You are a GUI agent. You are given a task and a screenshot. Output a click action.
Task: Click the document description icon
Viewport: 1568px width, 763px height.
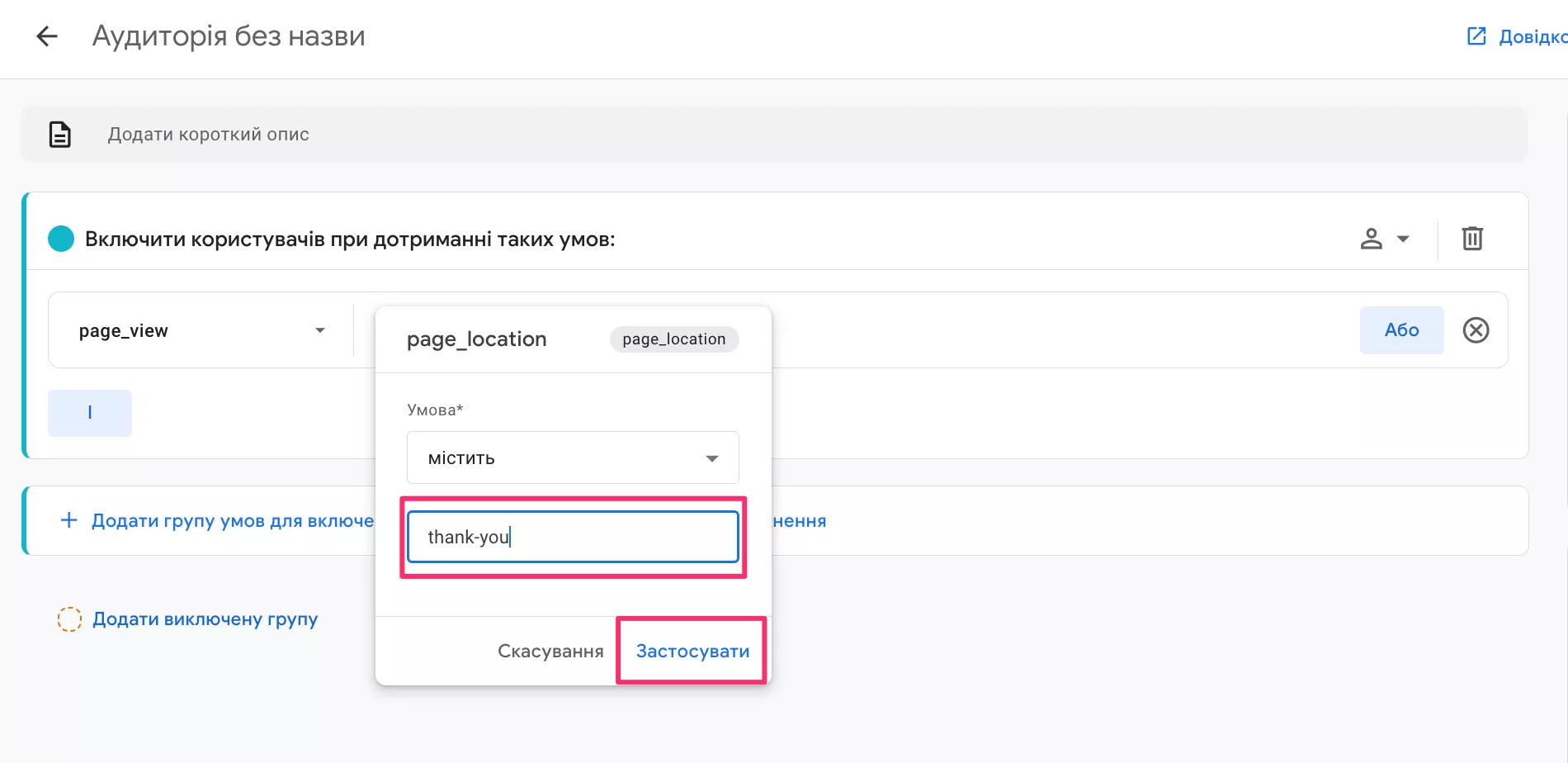[x=60, y=135]
